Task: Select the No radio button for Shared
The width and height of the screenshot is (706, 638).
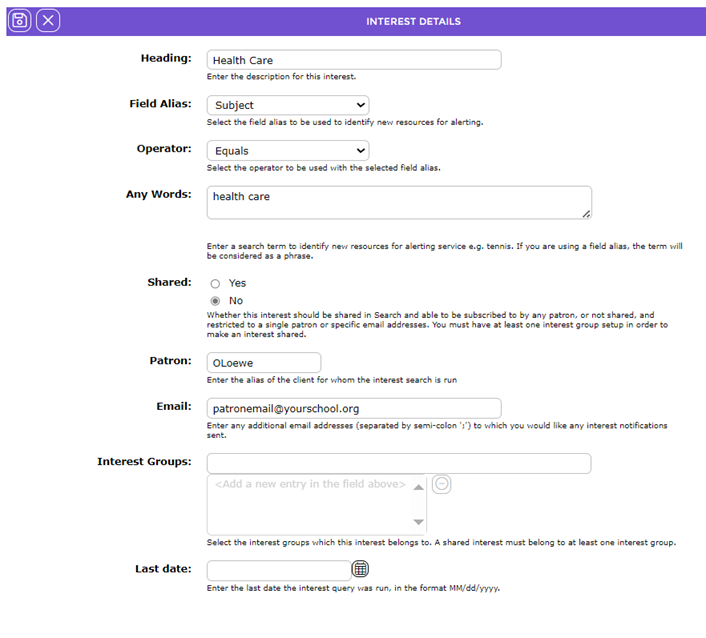Action: click(x=215, y=301)
